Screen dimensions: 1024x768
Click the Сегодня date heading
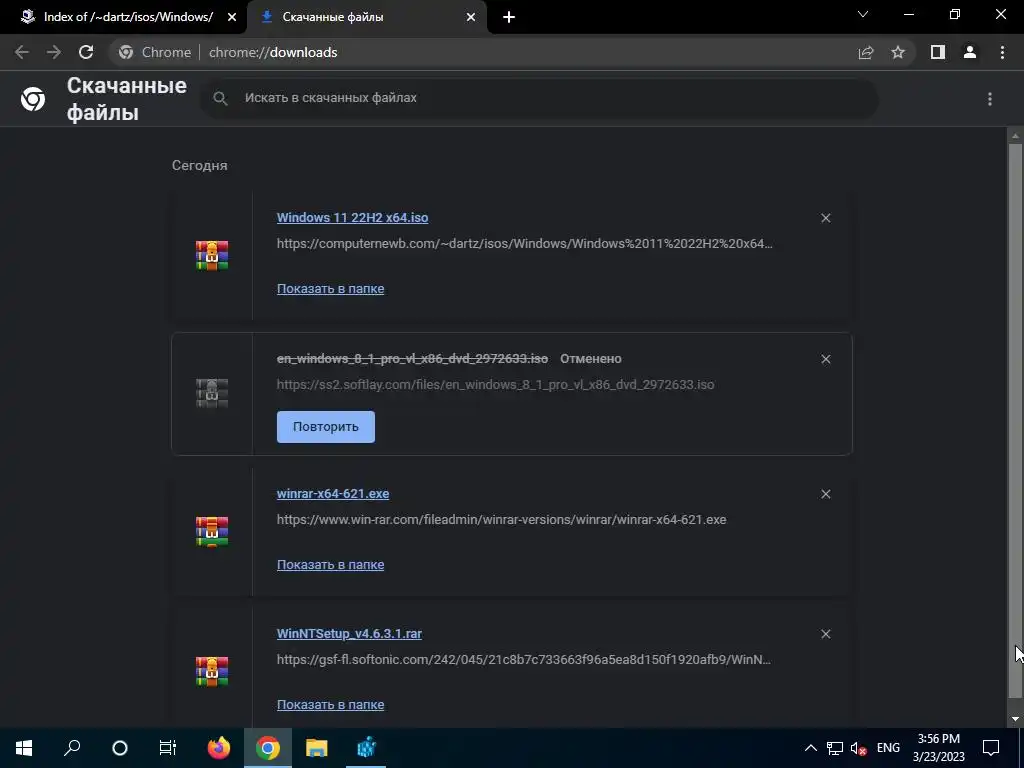(200, 165)
